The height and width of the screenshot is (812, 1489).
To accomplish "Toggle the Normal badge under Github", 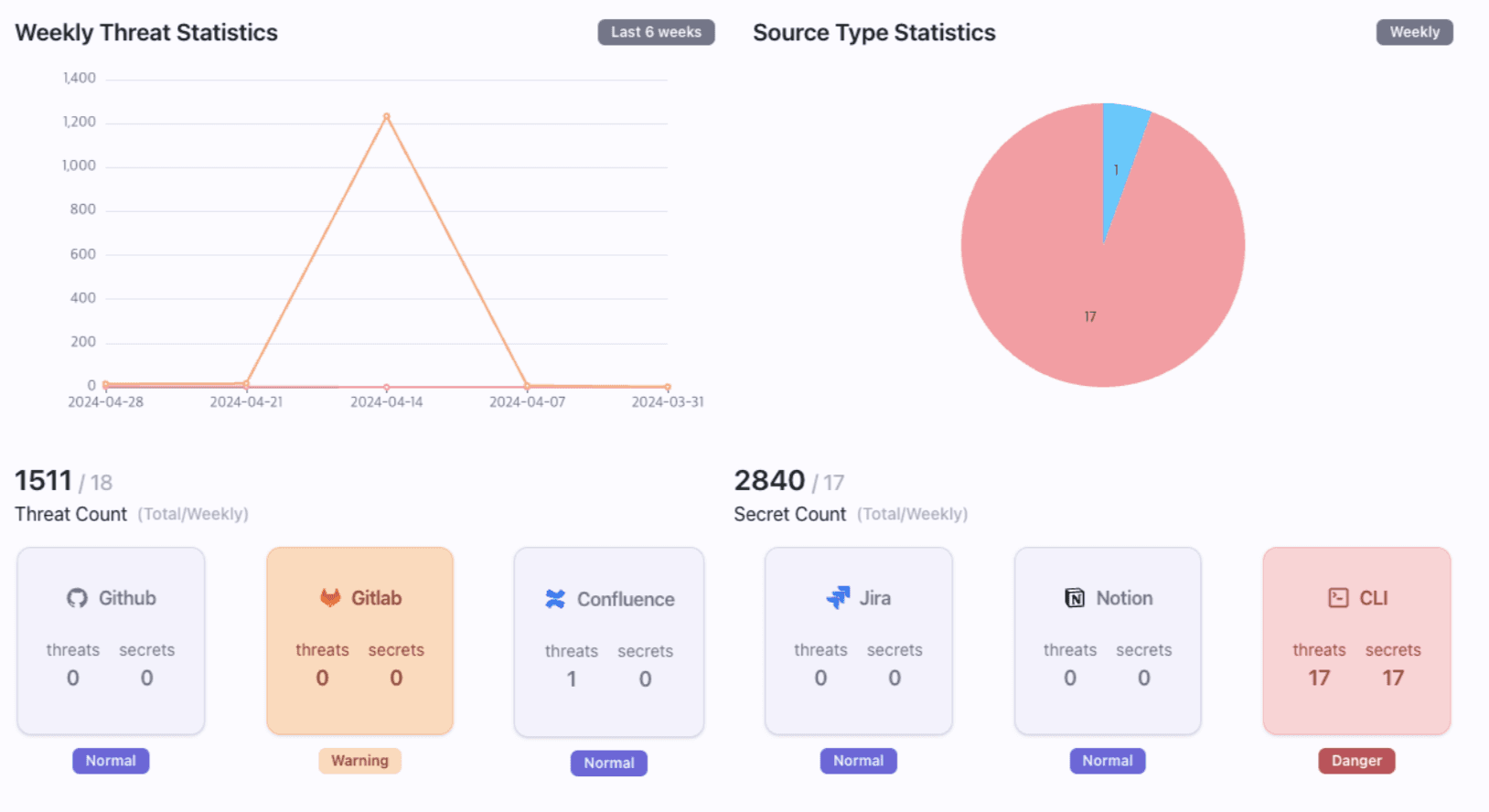I will pos(111,760).
